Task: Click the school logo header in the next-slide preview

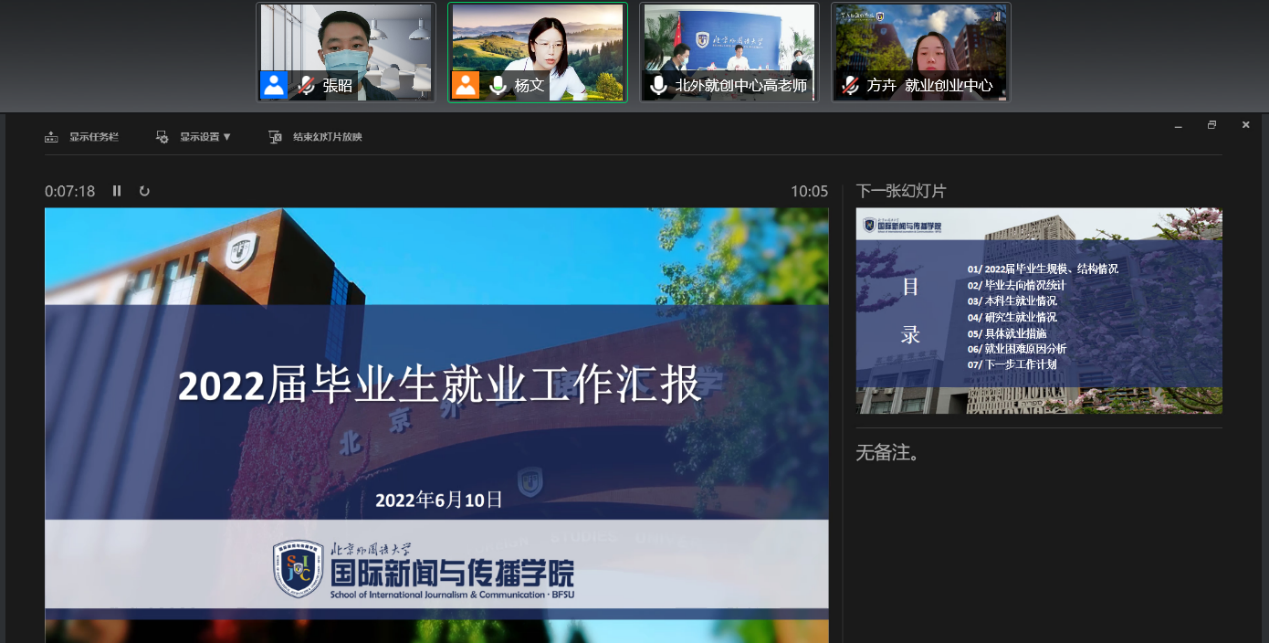Action: coord(904,225)
